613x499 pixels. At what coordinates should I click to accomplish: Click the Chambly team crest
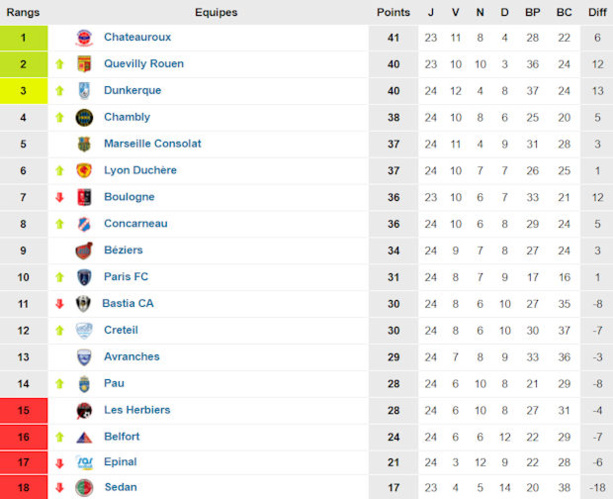coord(85,117)
